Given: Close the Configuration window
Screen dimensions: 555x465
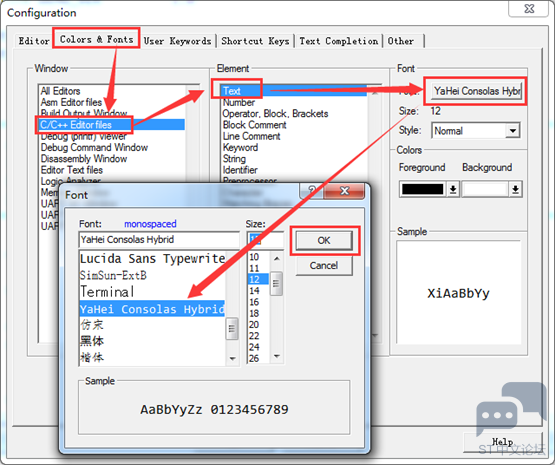Looking at the screenshot, I should click(529, 8).
